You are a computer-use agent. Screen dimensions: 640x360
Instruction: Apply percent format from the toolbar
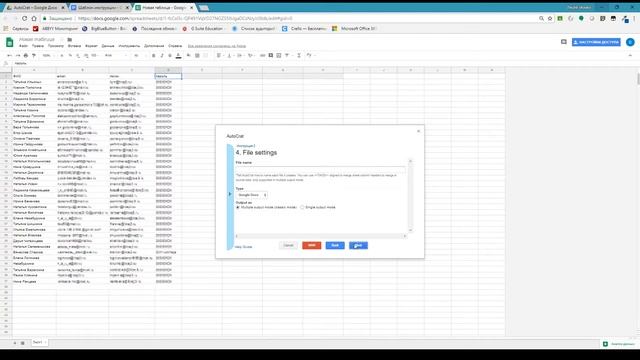point(70,56)
